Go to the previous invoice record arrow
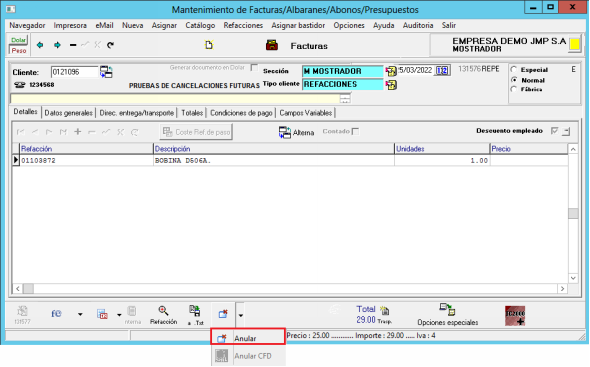Screen dimensions: 590x367 click(x=40, y=45)
